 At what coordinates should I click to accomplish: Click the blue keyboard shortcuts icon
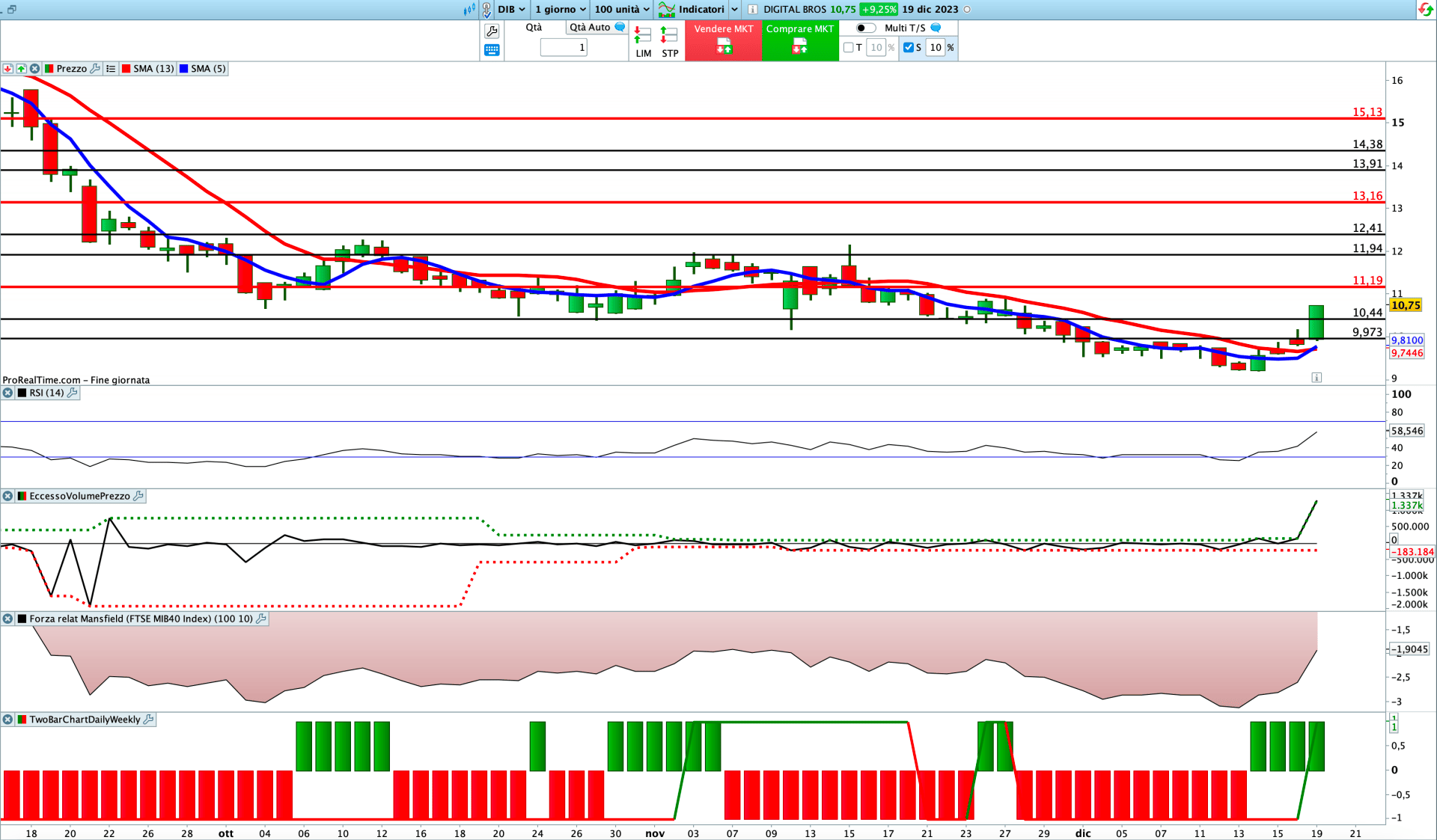click(492, 50)
